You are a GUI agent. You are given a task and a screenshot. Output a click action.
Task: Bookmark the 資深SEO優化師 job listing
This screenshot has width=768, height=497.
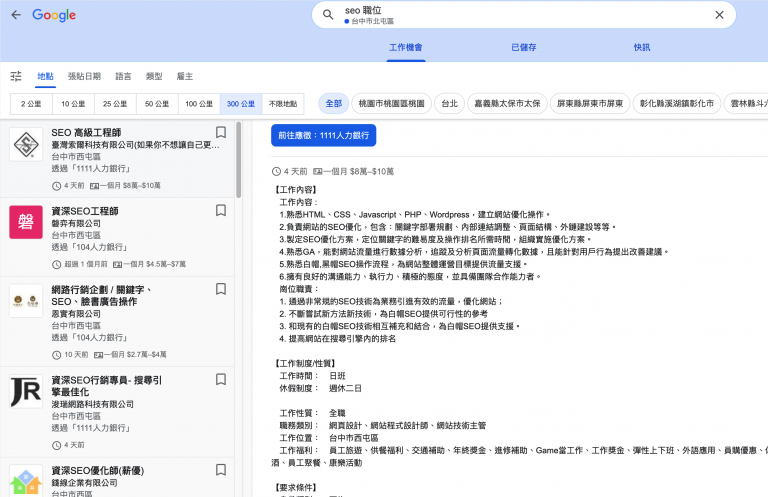click(221, 471)
